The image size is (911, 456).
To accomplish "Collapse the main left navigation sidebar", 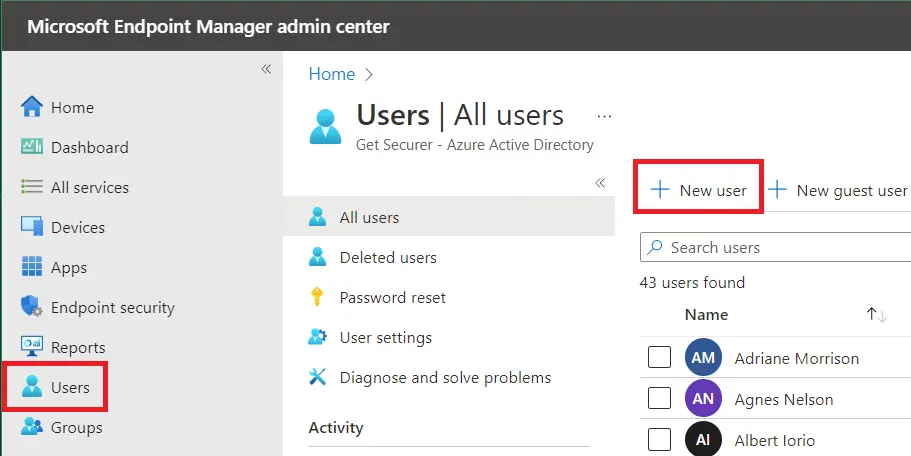I will [266, 69].
